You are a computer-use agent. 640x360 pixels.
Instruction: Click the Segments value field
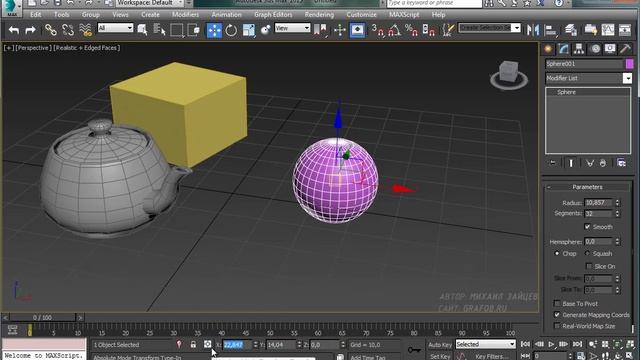[x=598, y=213]
